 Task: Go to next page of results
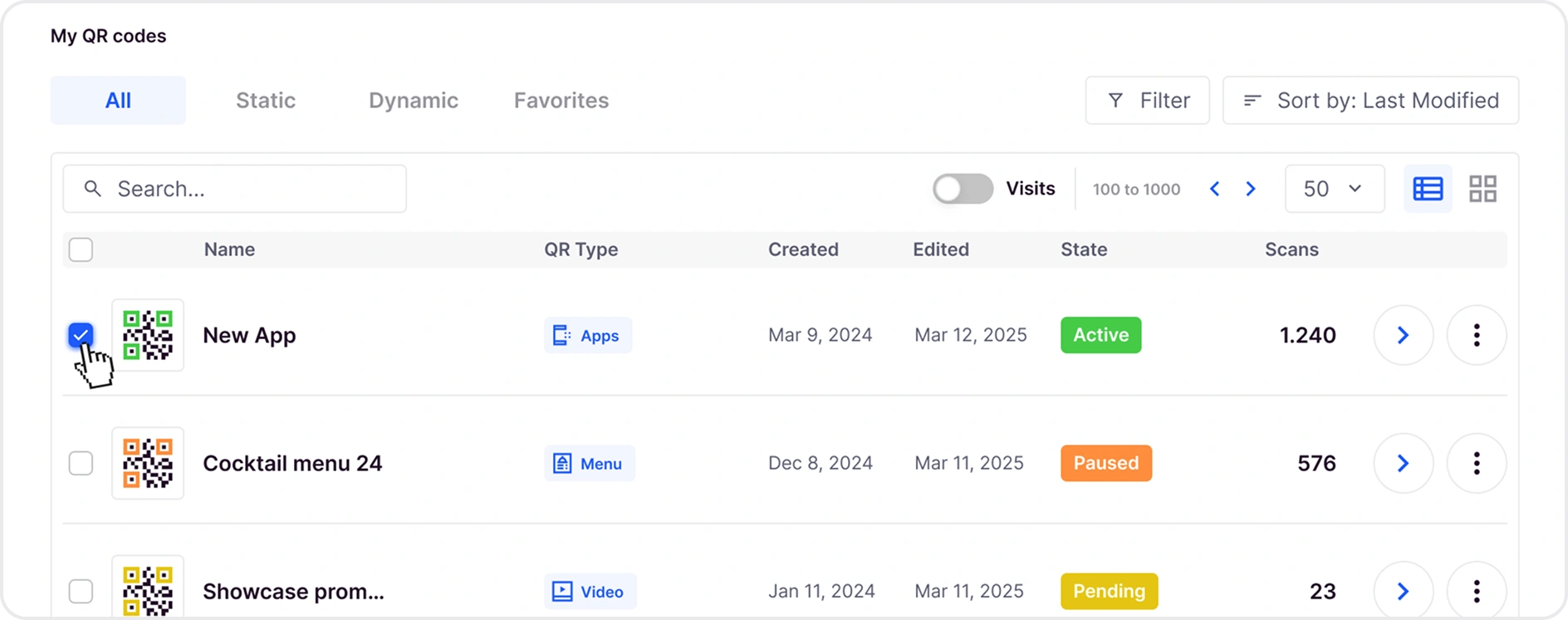[1251, 189]
